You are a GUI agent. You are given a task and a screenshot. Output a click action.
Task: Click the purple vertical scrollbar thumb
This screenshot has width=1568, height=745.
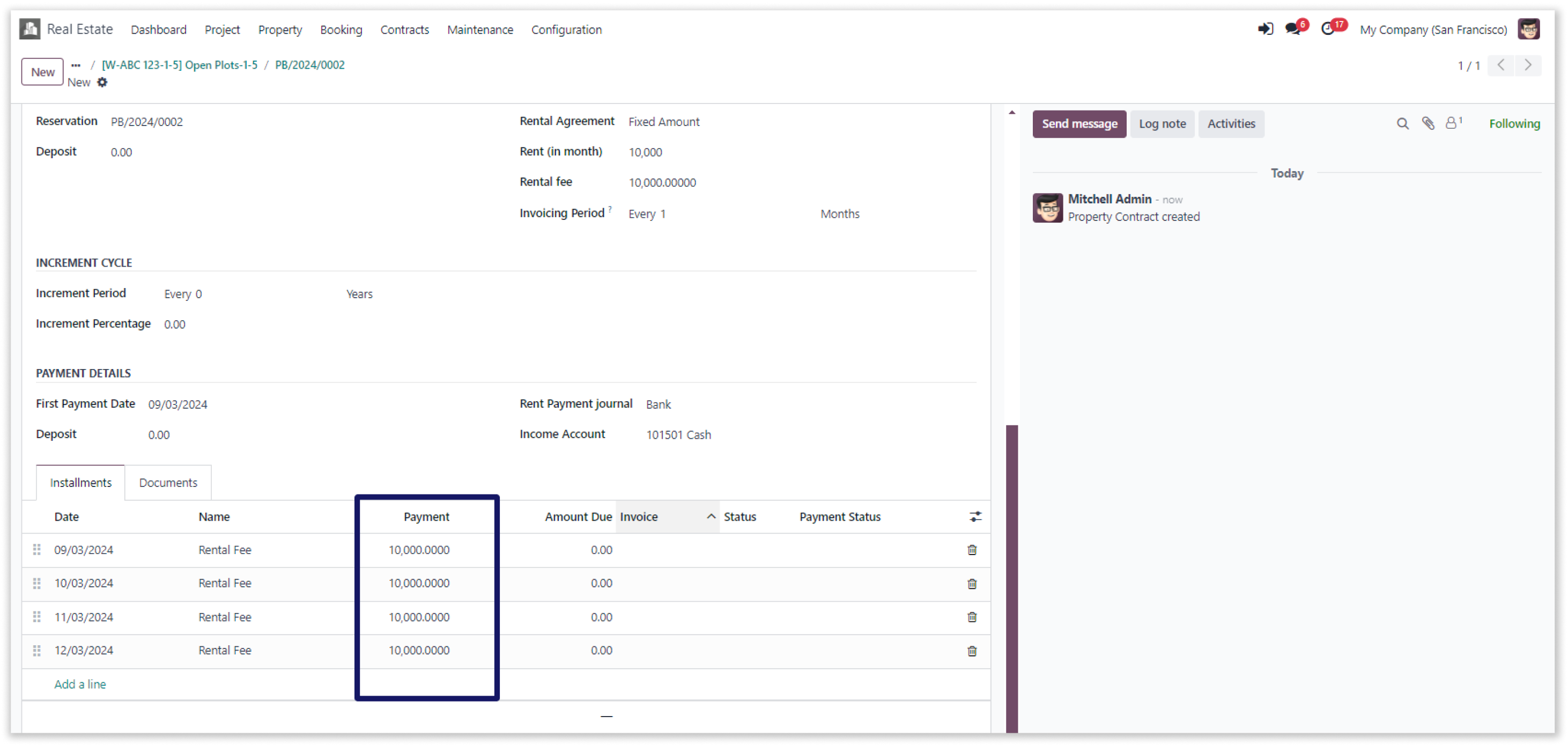[1011, 578]
